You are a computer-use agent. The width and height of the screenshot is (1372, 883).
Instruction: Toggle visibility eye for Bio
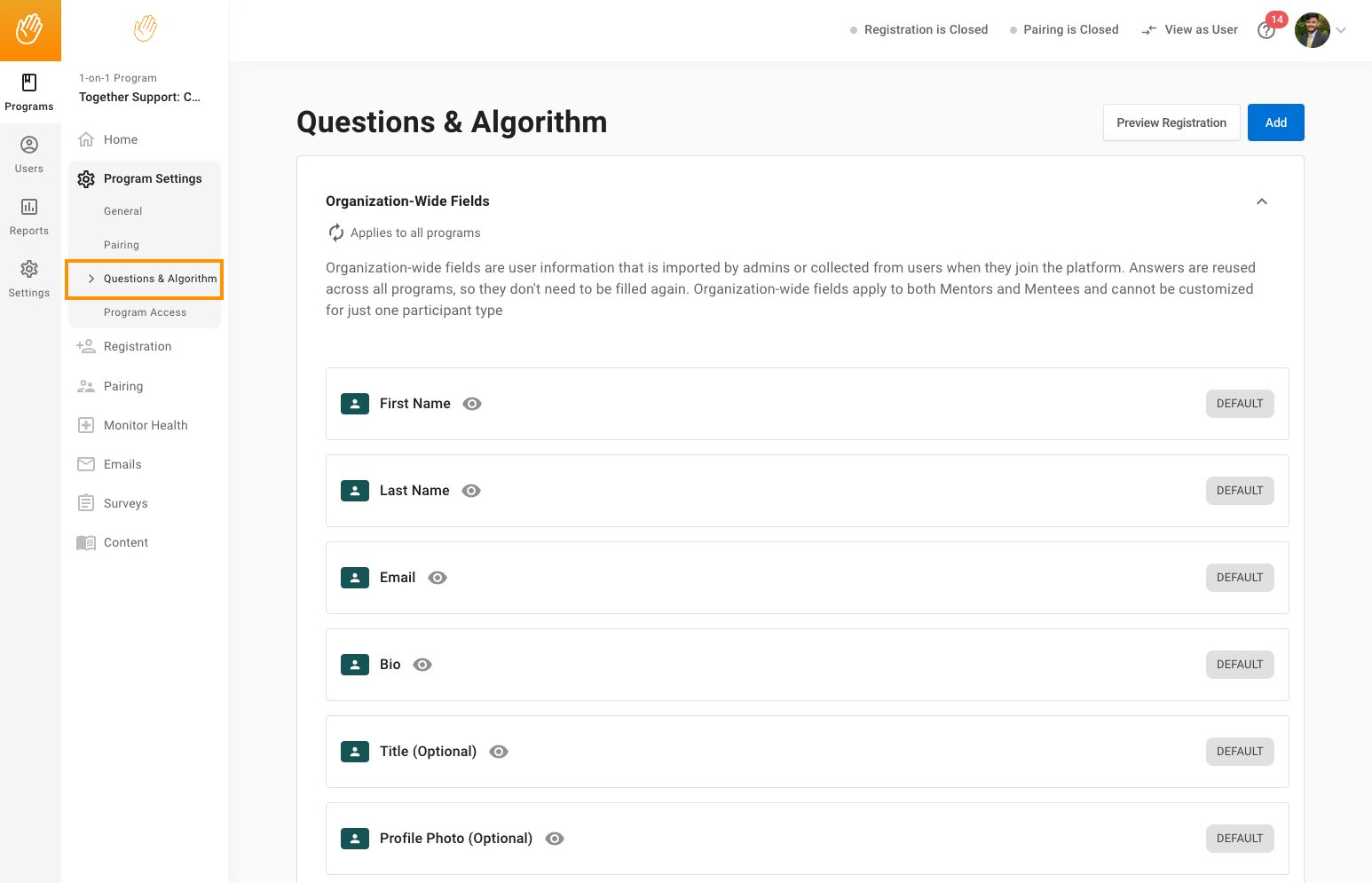click(422, 665)
